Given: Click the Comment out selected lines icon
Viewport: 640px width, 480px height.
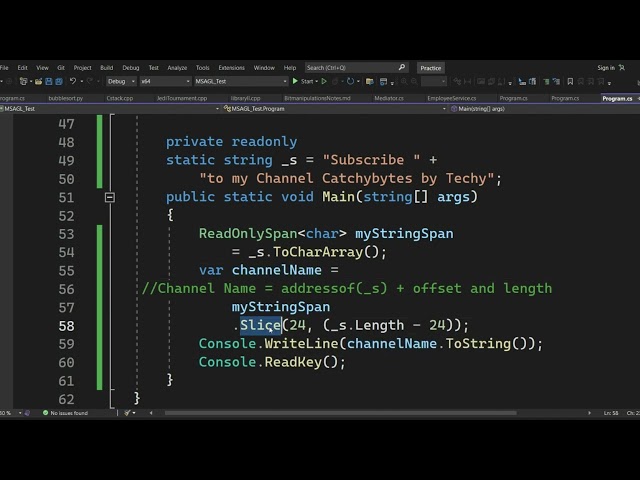Looking at the screenshot, I should [546, 82].
